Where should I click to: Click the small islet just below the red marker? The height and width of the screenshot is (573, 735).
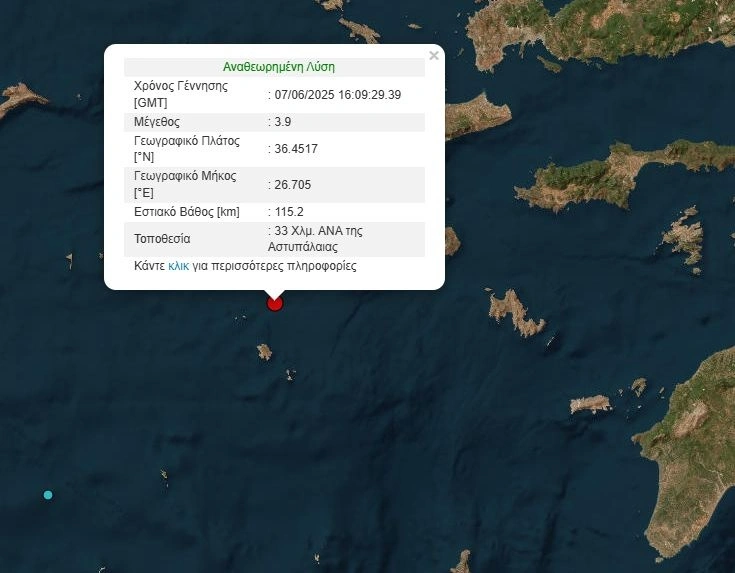pyautogui.click(x=264, y=351)
